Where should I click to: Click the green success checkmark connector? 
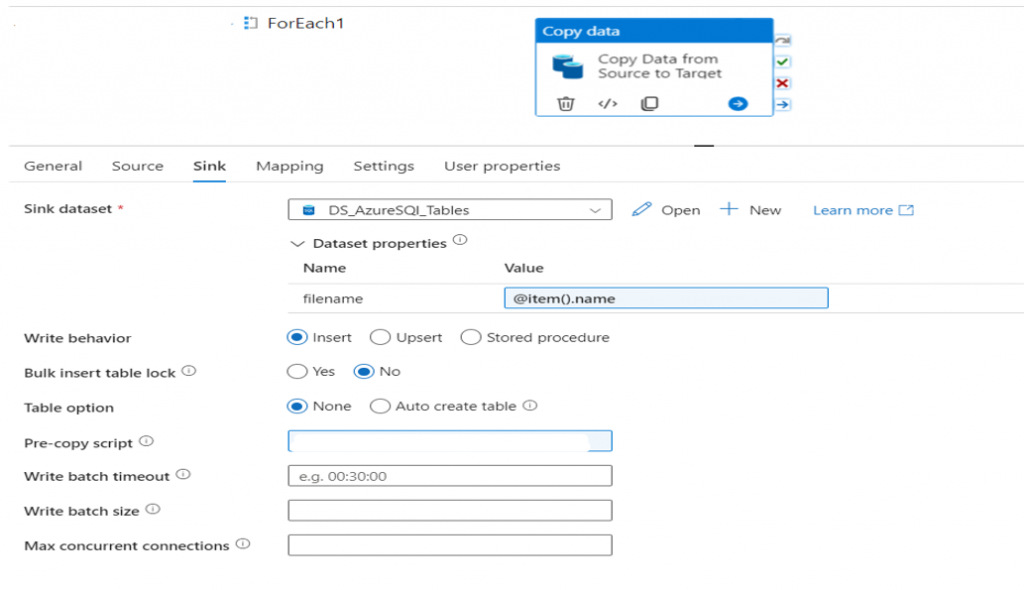click(x=783, y=62)
